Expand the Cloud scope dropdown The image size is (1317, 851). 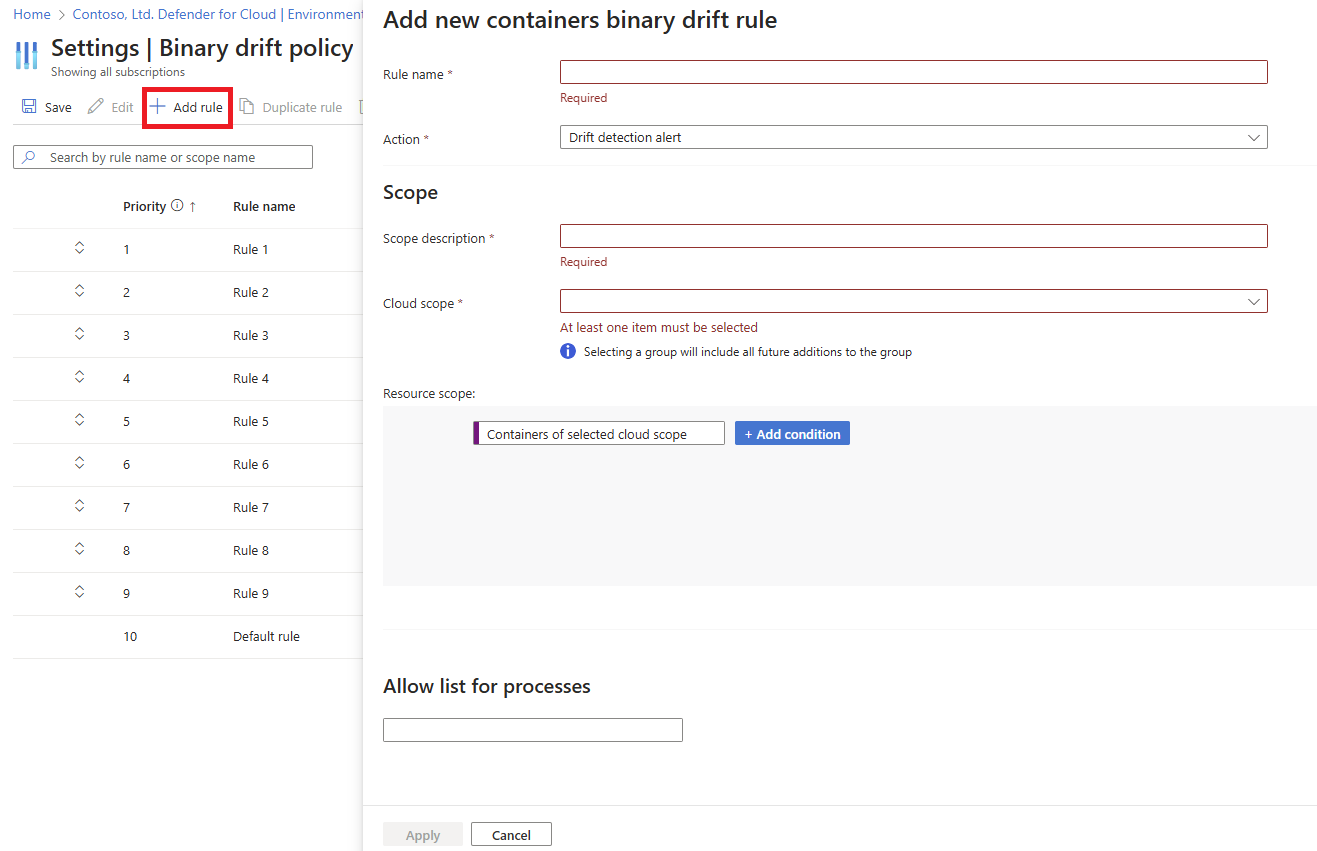coord(913,301)
